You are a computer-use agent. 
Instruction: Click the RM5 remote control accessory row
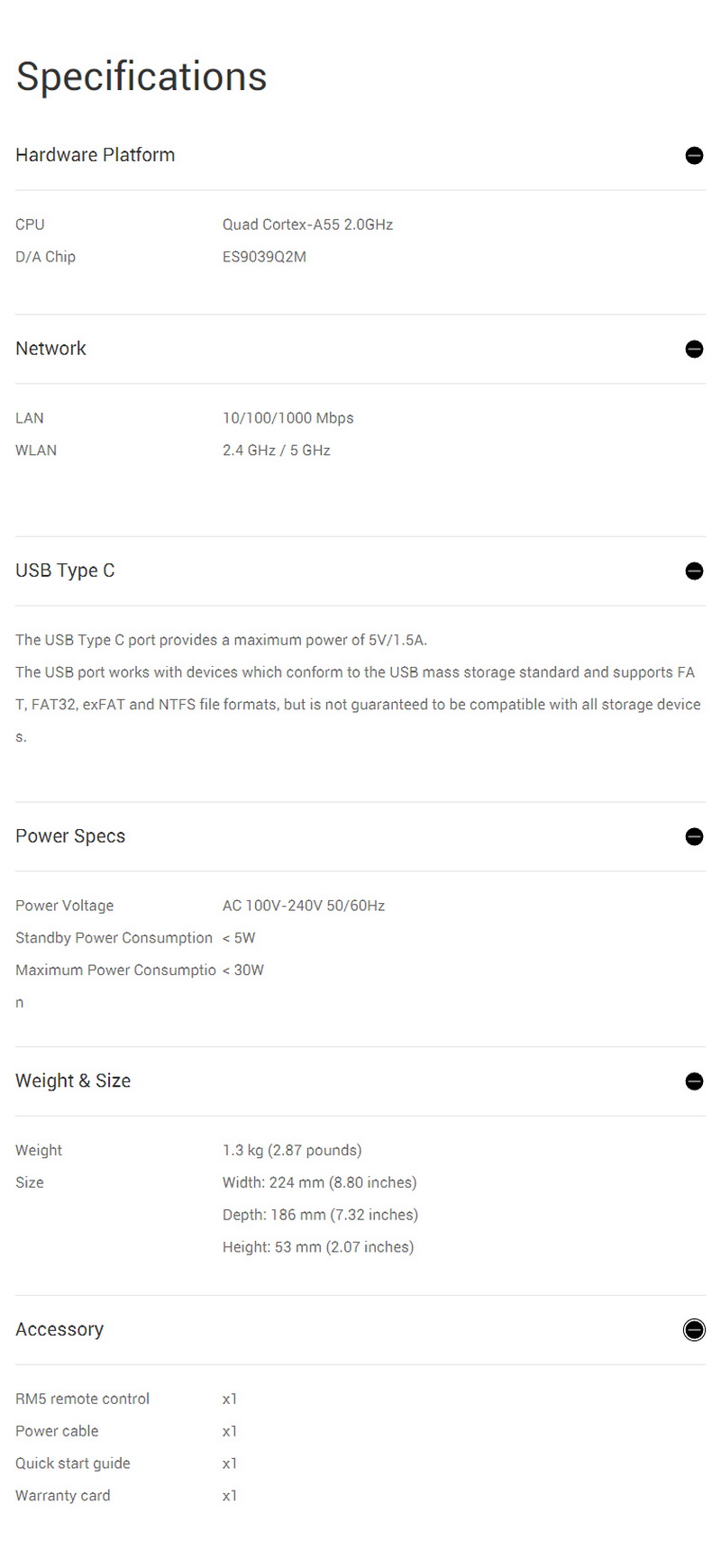pos(82,1399)
